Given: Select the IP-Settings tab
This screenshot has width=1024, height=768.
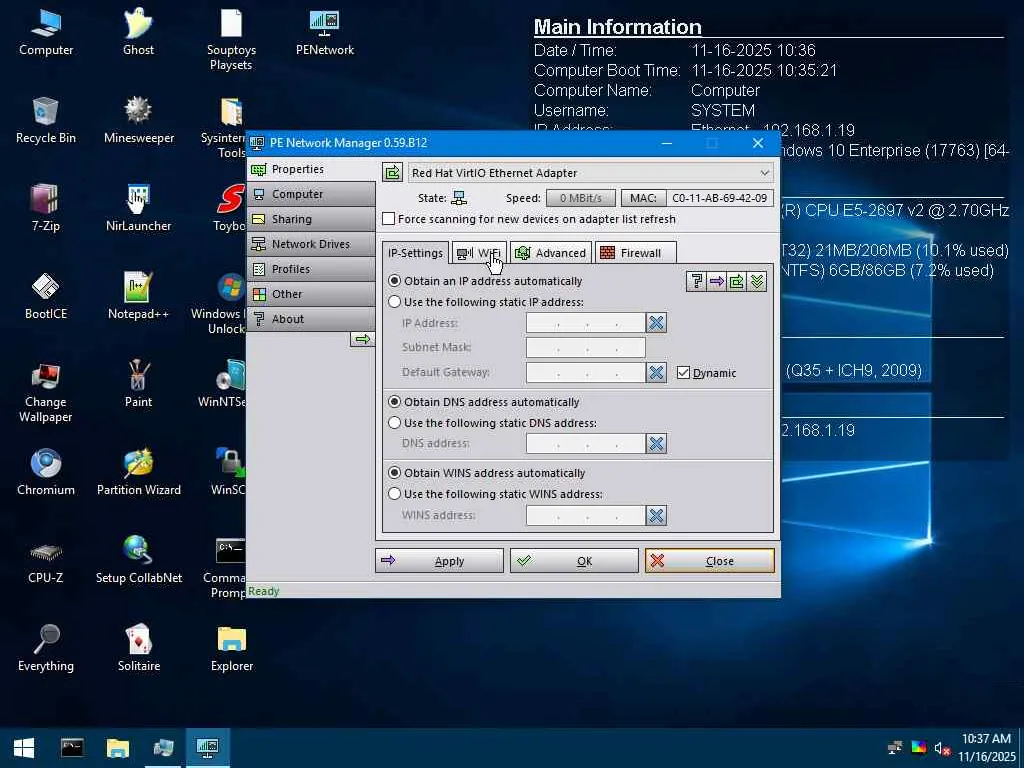Looking at the screenshot, I should [415, 253].
